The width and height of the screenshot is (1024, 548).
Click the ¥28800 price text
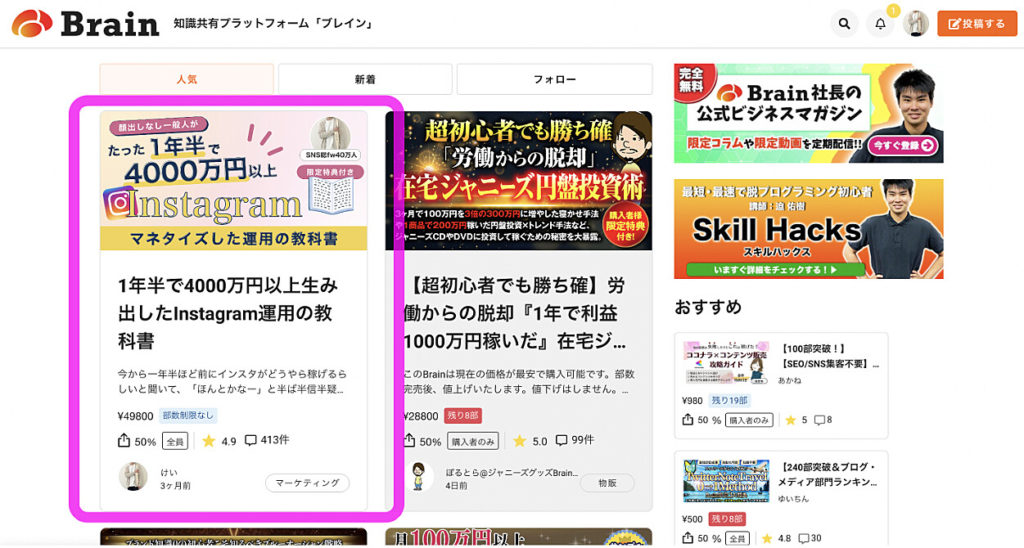421,416
